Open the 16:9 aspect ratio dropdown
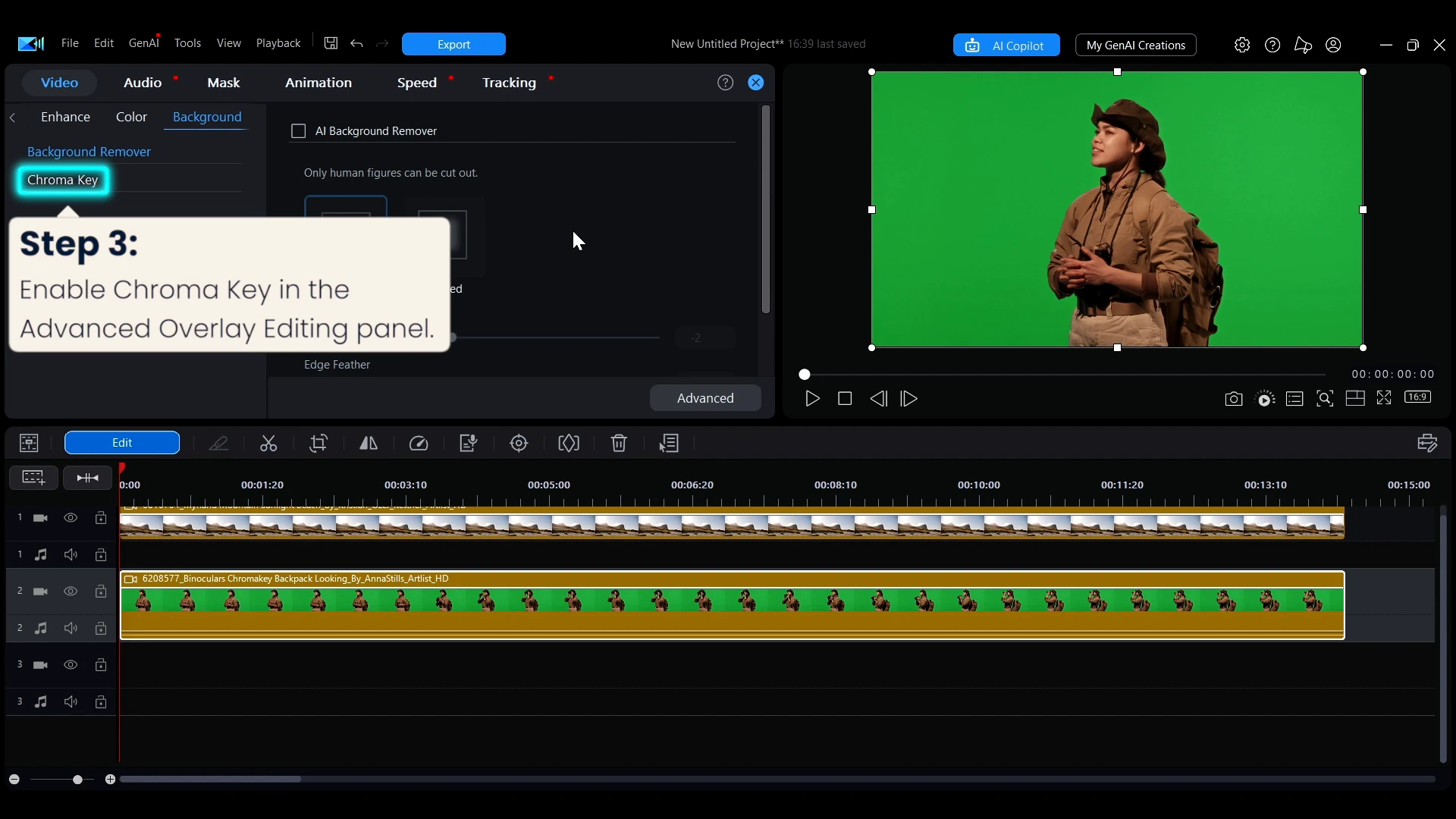Image resolution: width=1456 pixels, height=819 pixels. click(1417, 397)
